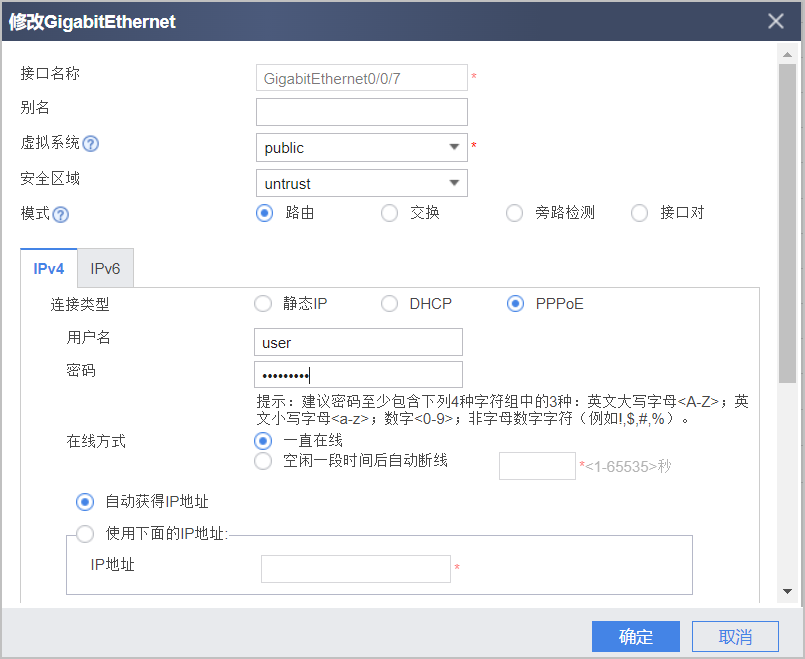Expand the 安全区域 untrust dropdown
Viewport: 805px width, 659px height.
pos(361,183)
